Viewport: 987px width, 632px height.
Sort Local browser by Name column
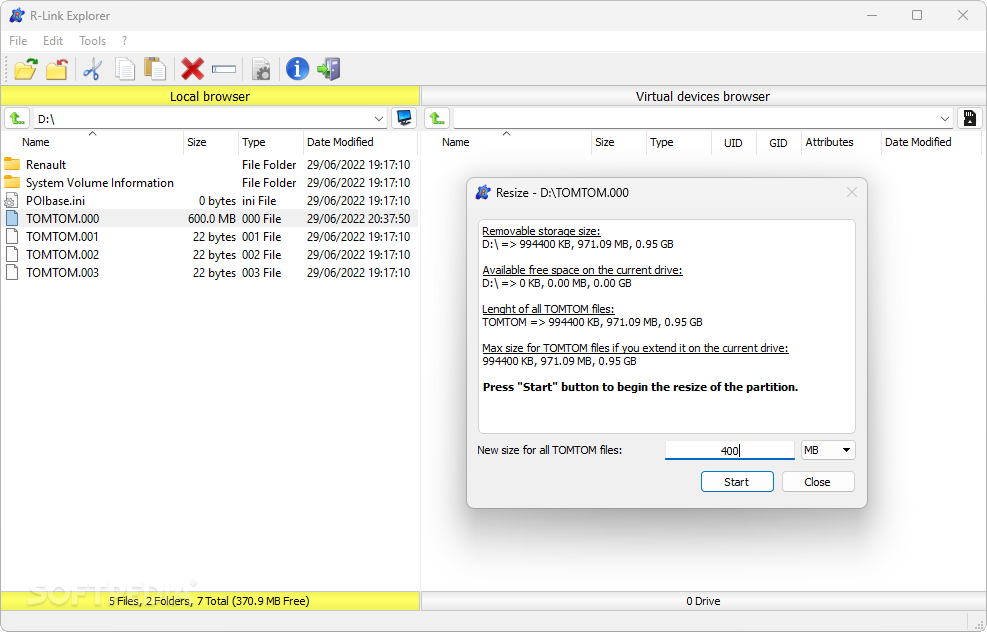pyautogui.click(x=93, y=142)
